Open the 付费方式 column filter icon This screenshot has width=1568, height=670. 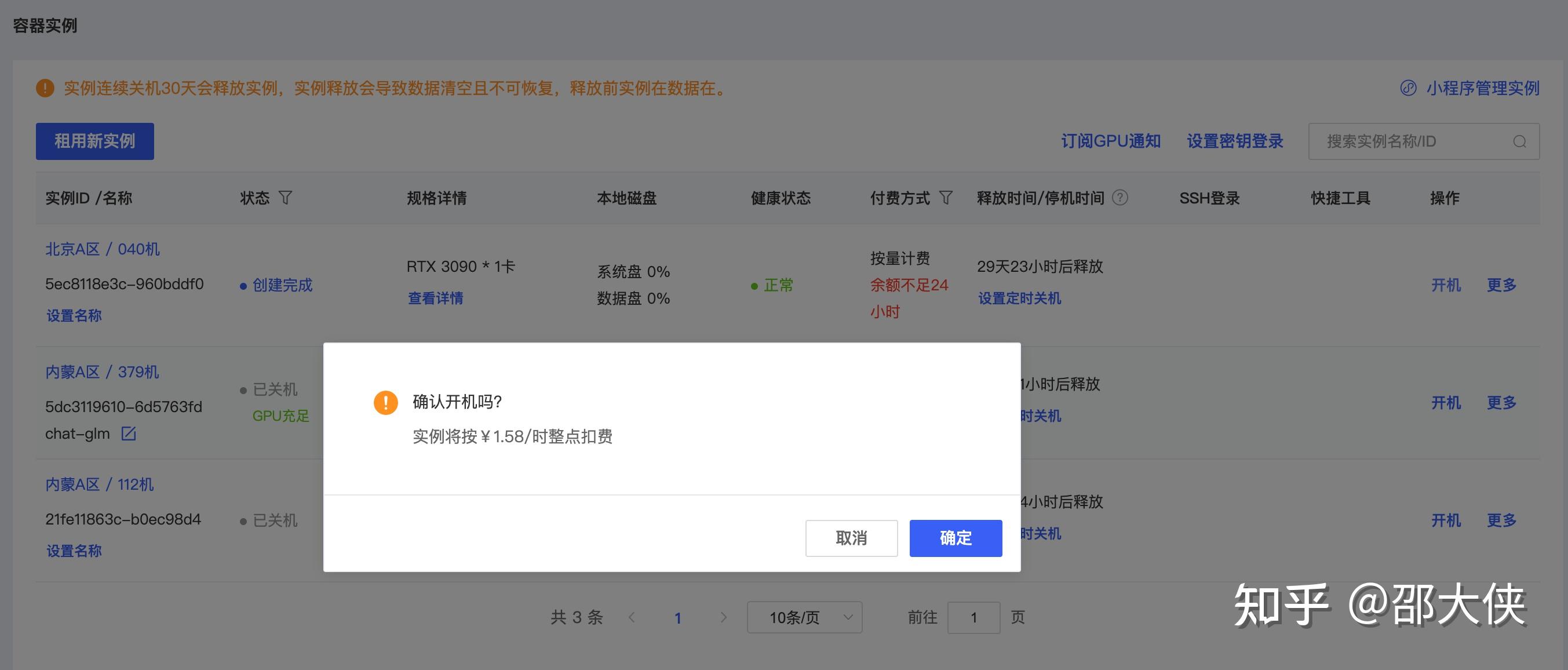point(946,197)
